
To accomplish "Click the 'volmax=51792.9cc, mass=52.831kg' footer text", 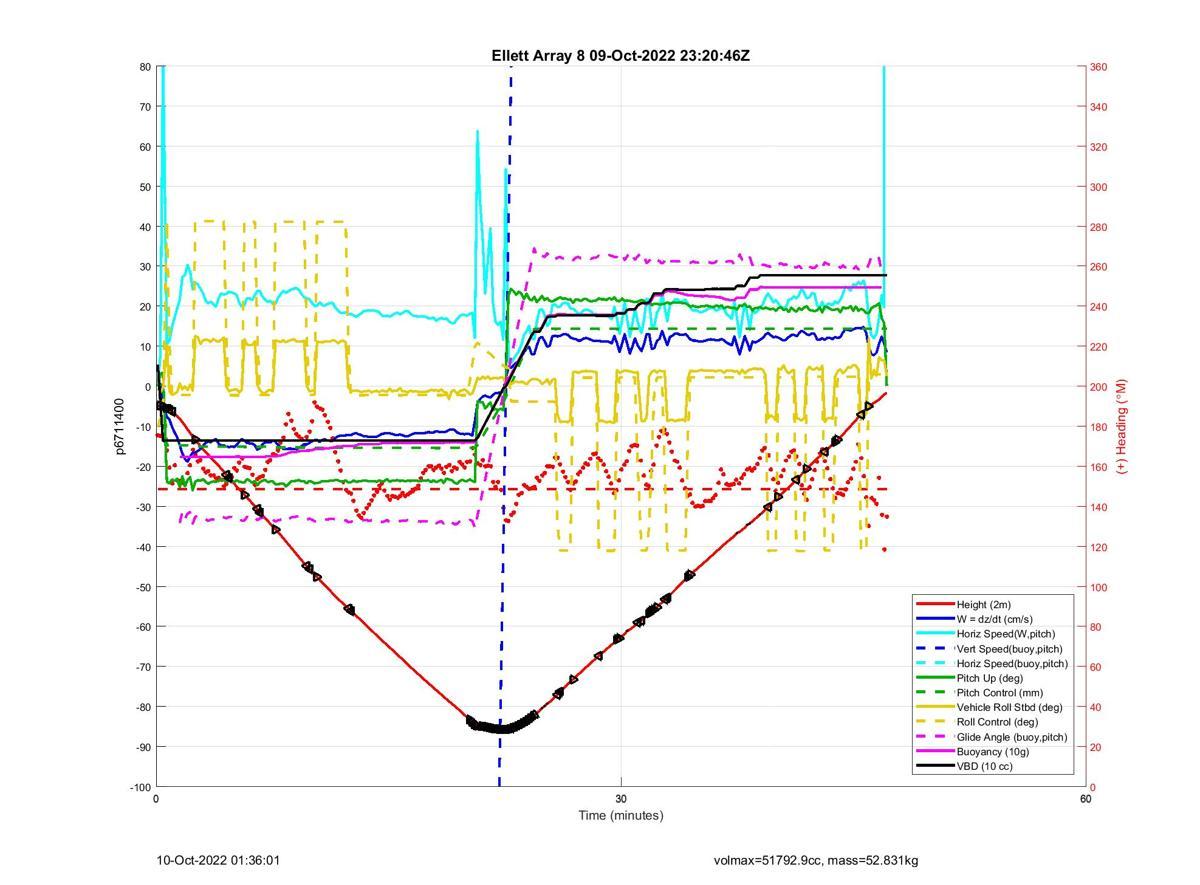I will (x=816, y=860).
